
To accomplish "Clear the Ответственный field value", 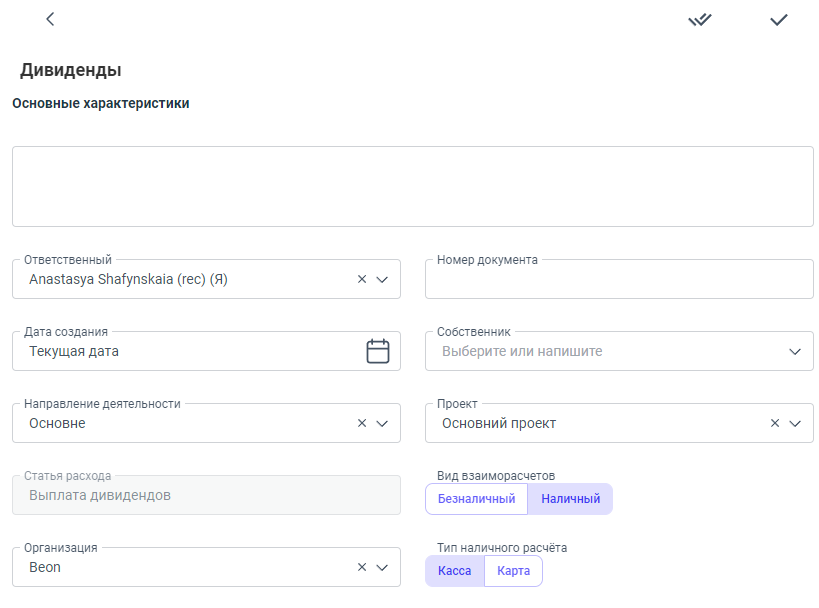I will (x=362, y=280).
